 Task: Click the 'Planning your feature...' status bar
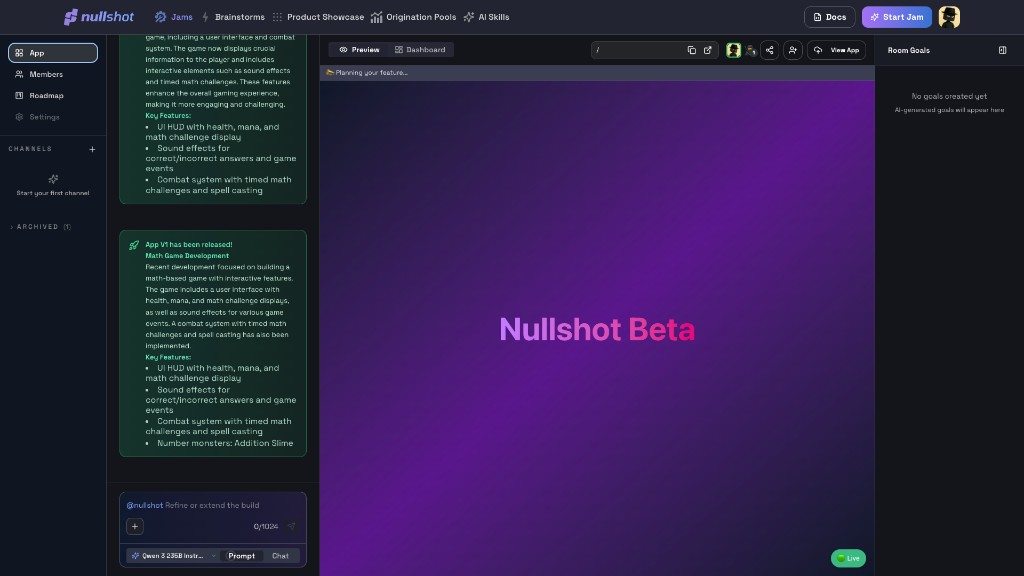[597, 72]
